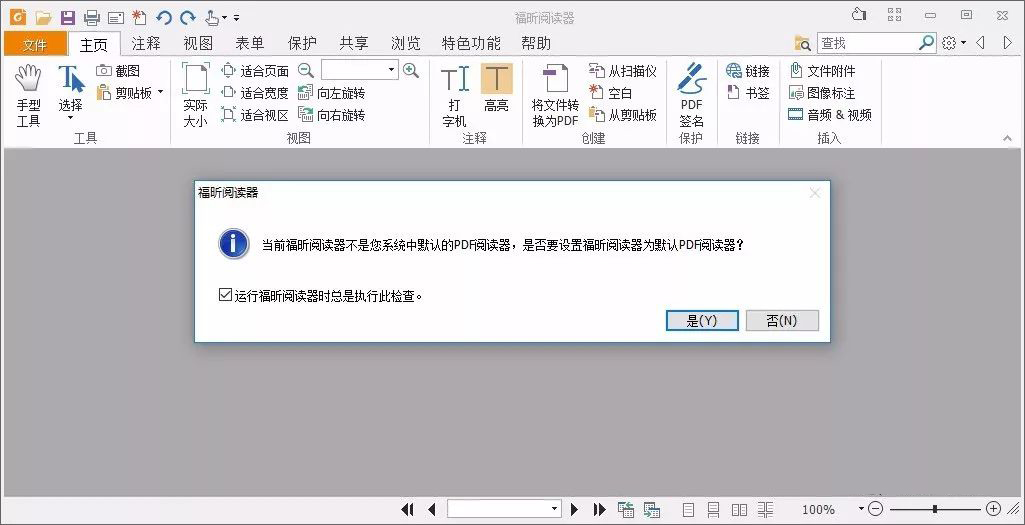Screen dimensions: 1025x525
Task: Fit page using 适合页面
Action: 255,71
